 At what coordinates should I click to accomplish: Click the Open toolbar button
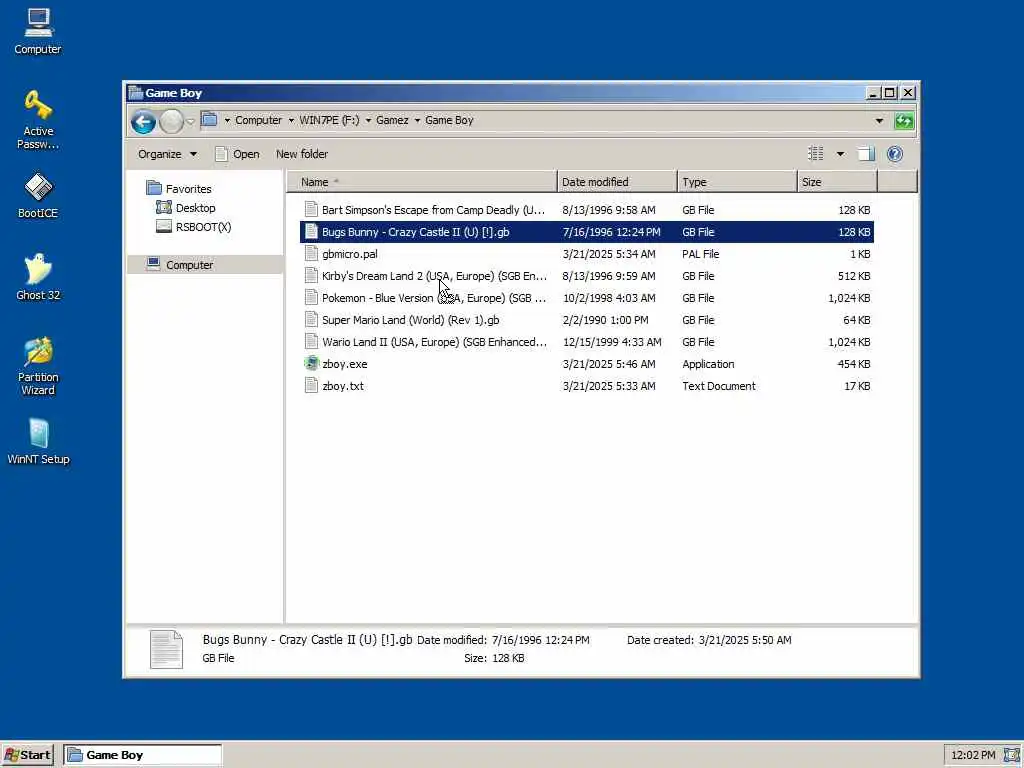click(x=237, y=154)
